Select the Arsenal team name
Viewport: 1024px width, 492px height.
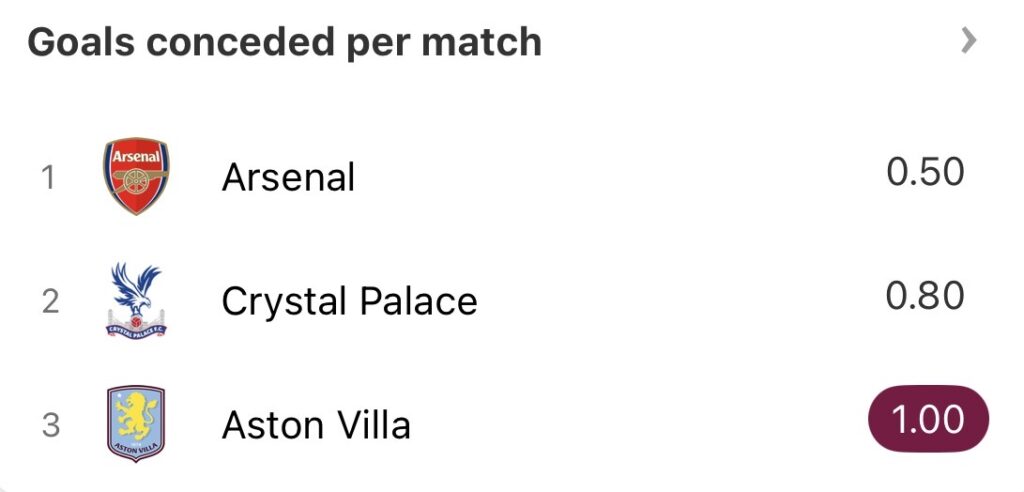[288, 178]
